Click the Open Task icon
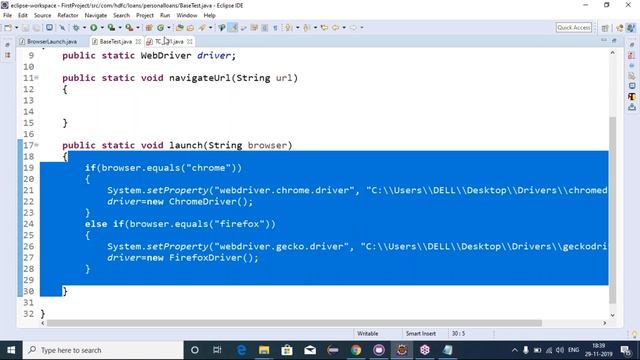The image size is (640, 360). coord(190,28)
